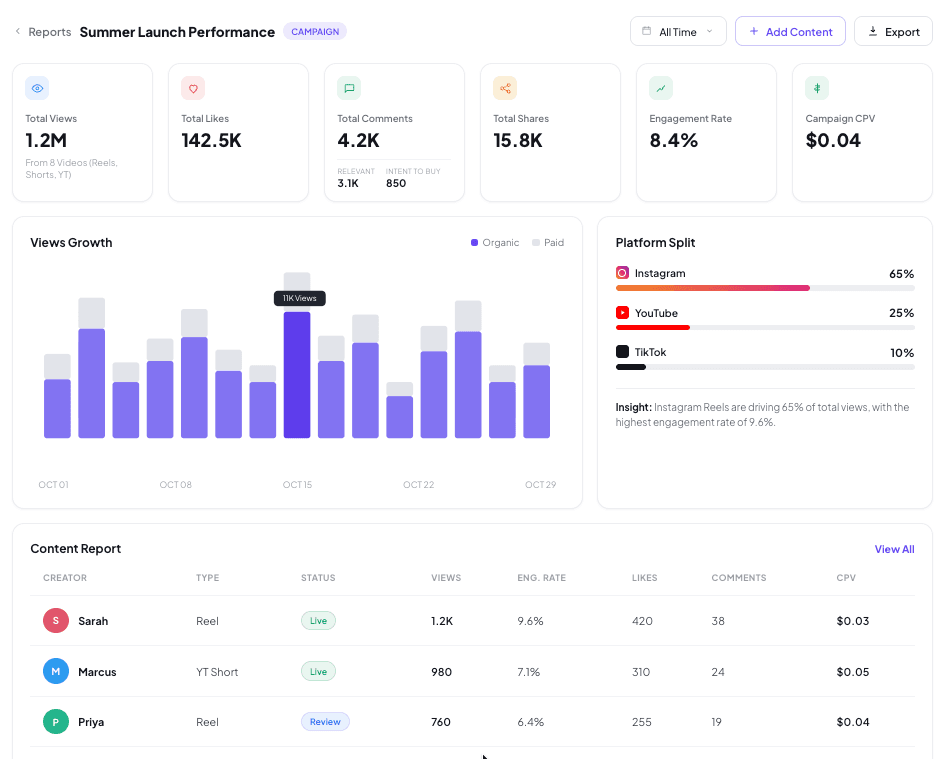Click the heart icon on Total Likes card
The height and width of the screenshot is (759, 943).
193,88
